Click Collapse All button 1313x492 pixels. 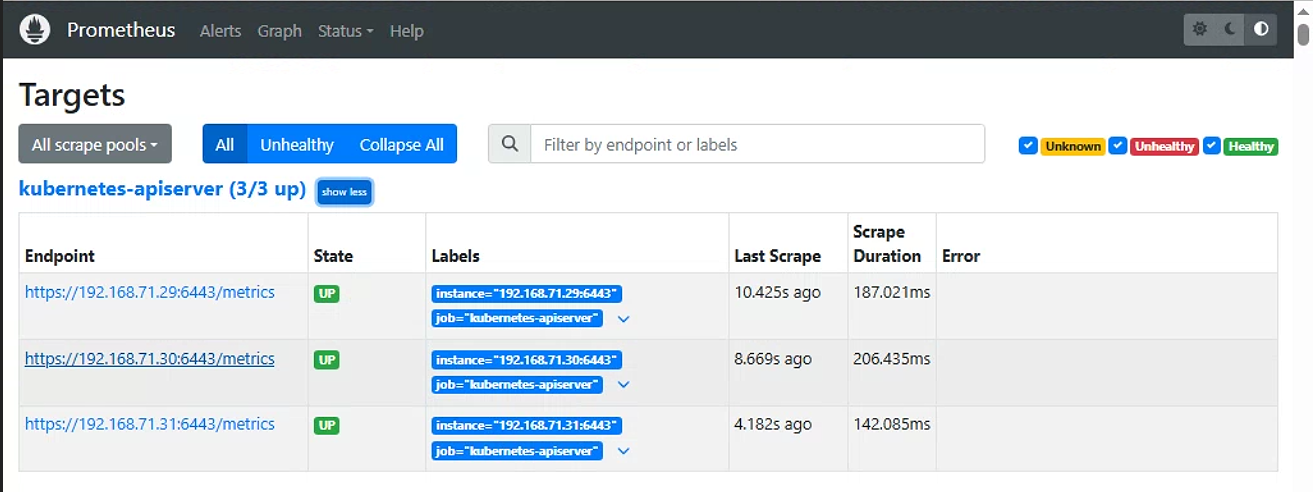tap(402, 144)
